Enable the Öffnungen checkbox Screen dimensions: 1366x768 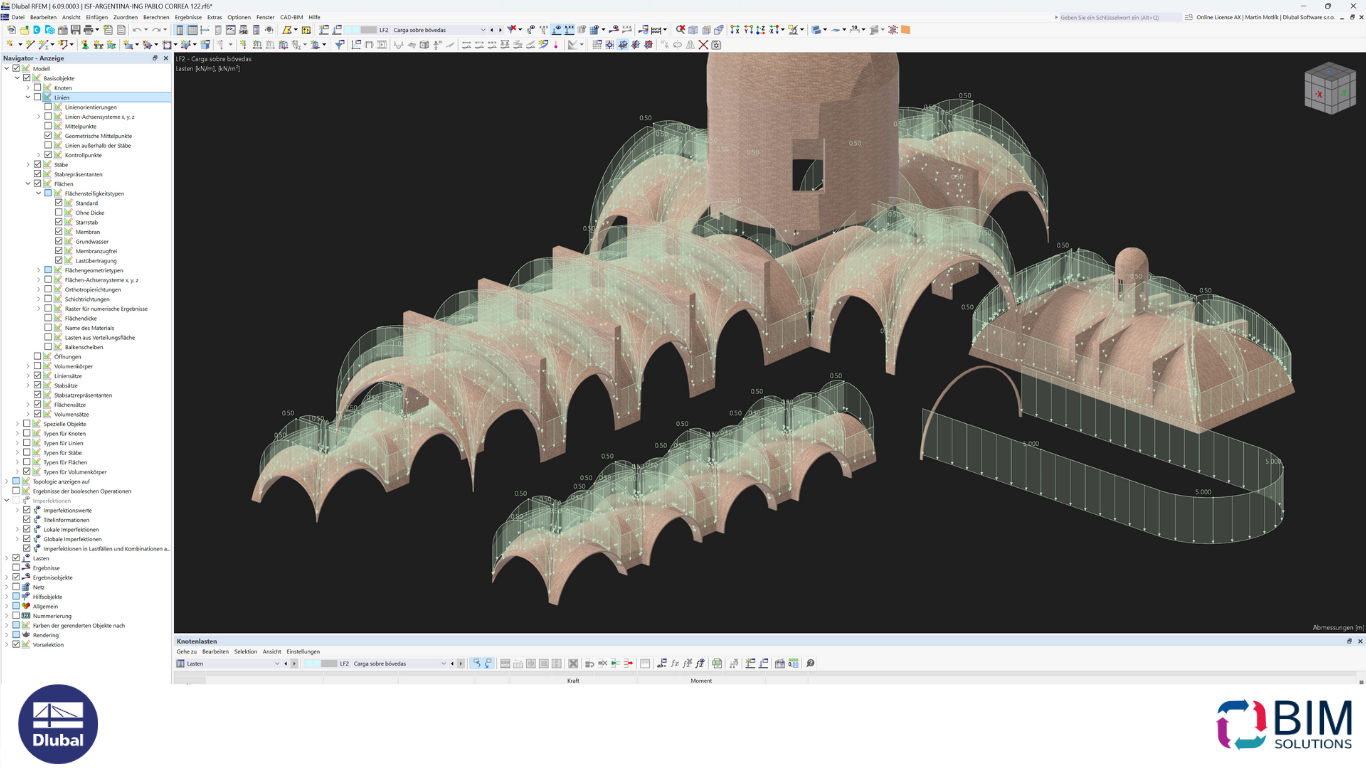click(38, 357)
